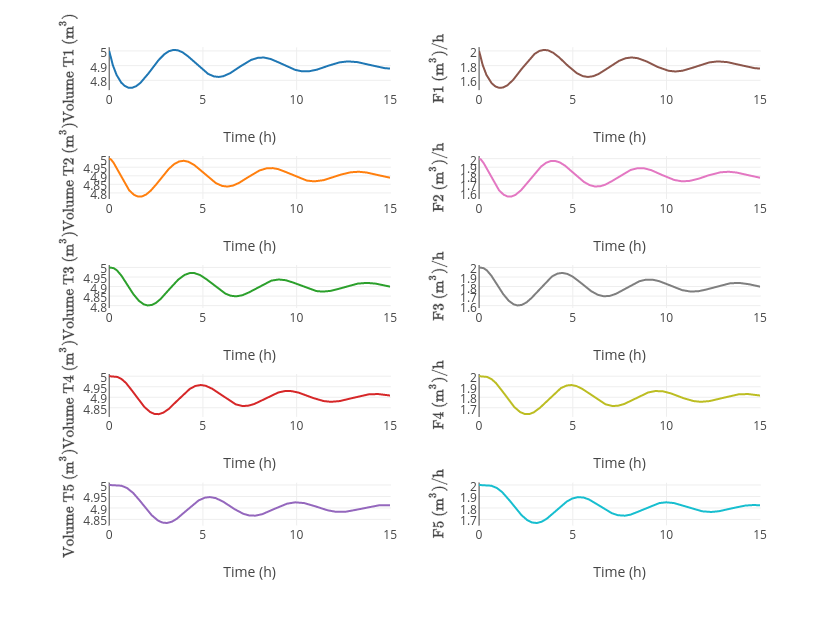Screen dimensions: 840x630
Task: Click the cyan F5 flow curve
Action: tap(578, 497)
